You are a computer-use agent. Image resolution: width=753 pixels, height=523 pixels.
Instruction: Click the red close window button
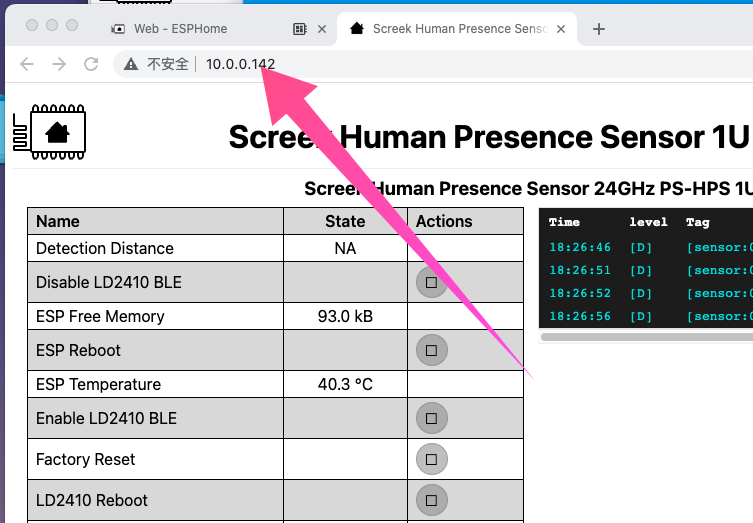click(32, 25)
